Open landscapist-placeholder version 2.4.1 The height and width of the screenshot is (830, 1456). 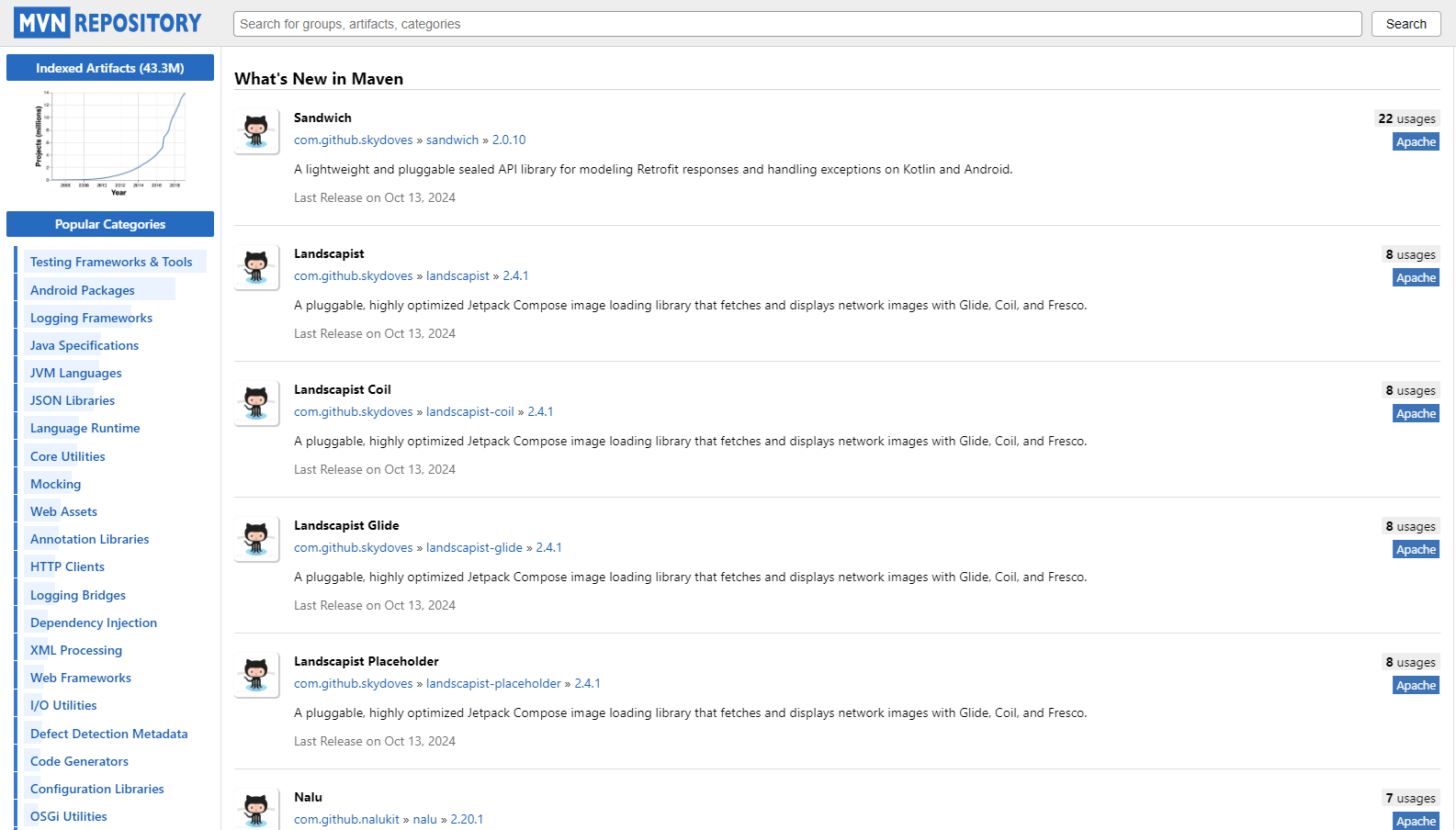point(587,683)
